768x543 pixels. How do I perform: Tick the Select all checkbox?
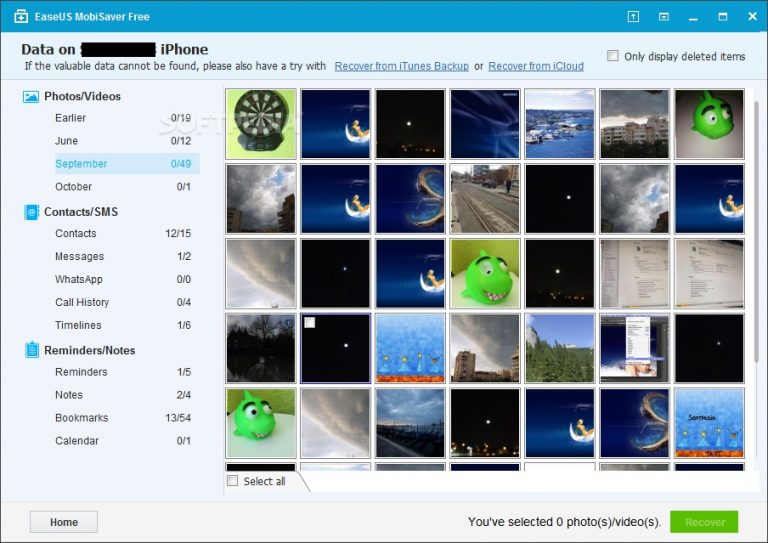[x=233, y=481]
